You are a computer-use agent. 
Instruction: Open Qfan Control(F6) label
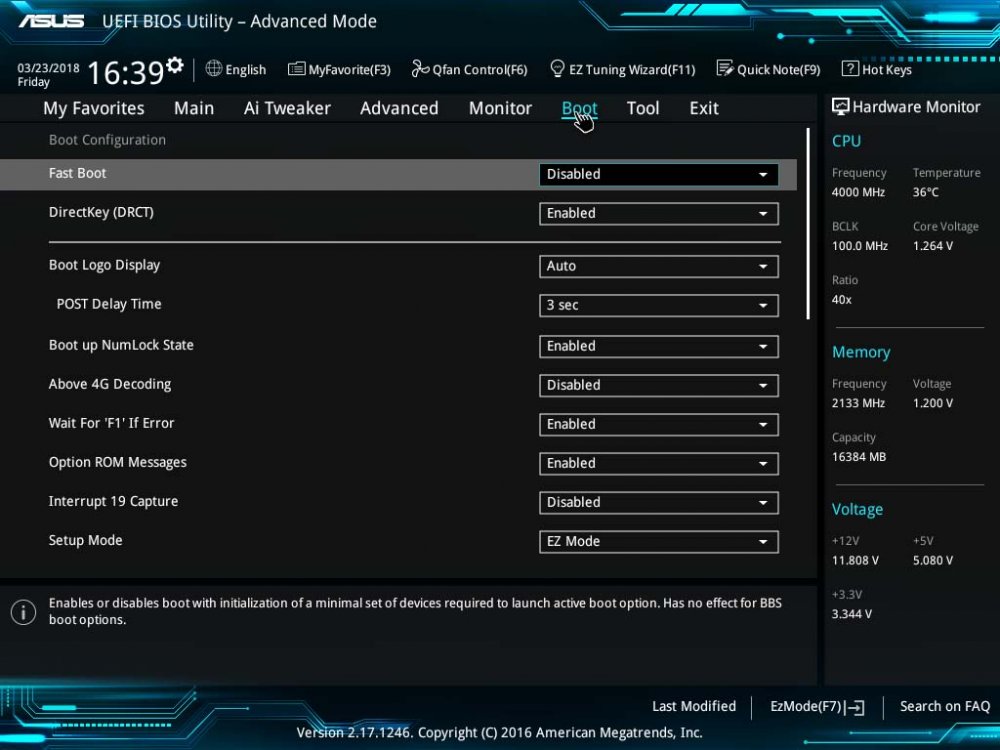(x=480, y=70)
